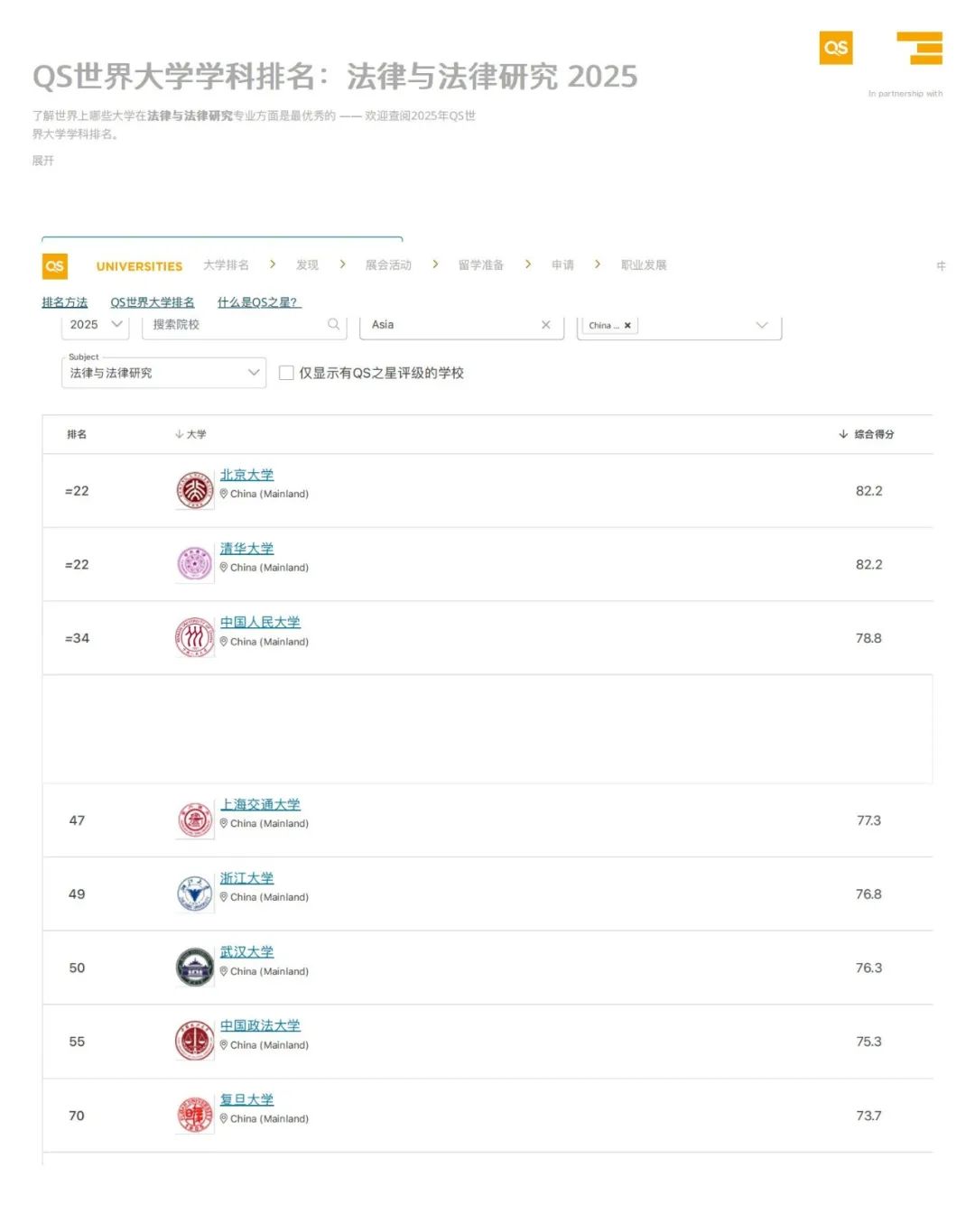Remove the China country tag

click(627, 325)
